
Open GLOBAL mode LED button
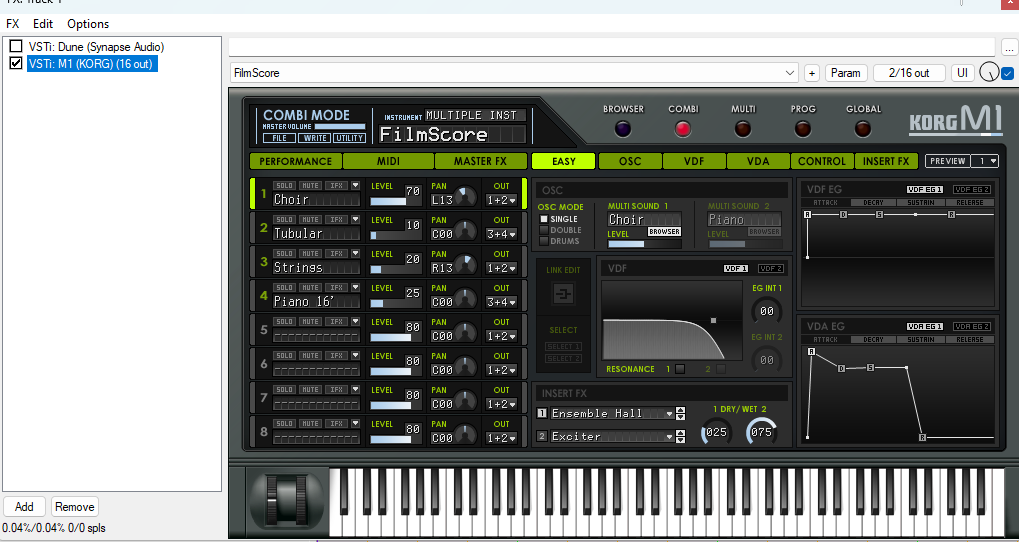click(x=863, y=129)
